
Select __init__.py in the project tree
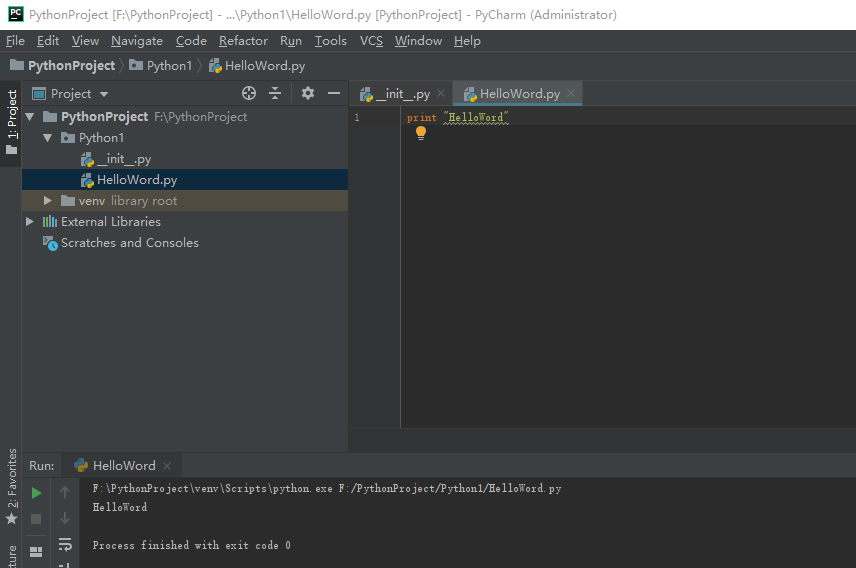point(185,159)
